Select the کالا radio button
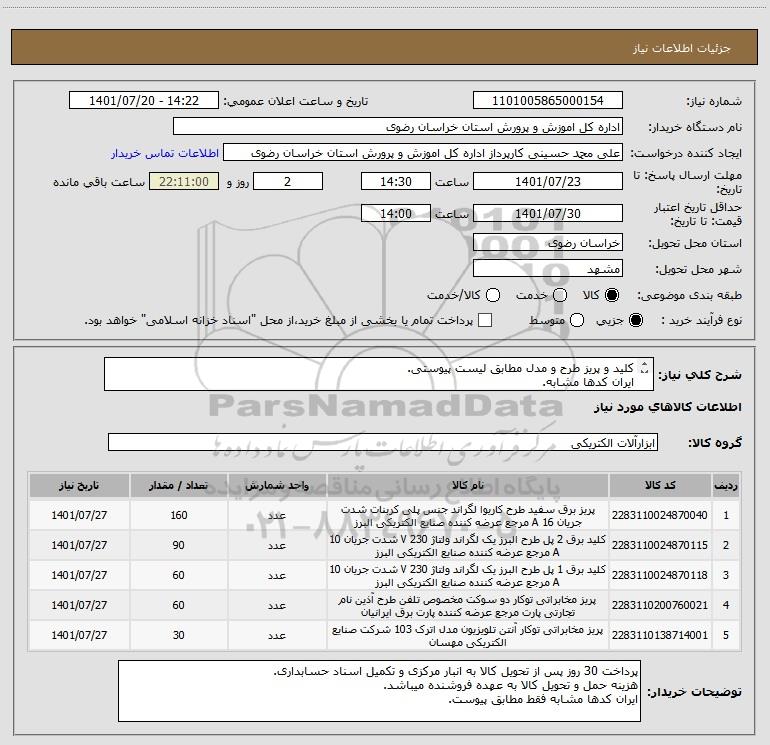Image resolution: width=770 pixels, height=745 pixels. pos(612,295)
